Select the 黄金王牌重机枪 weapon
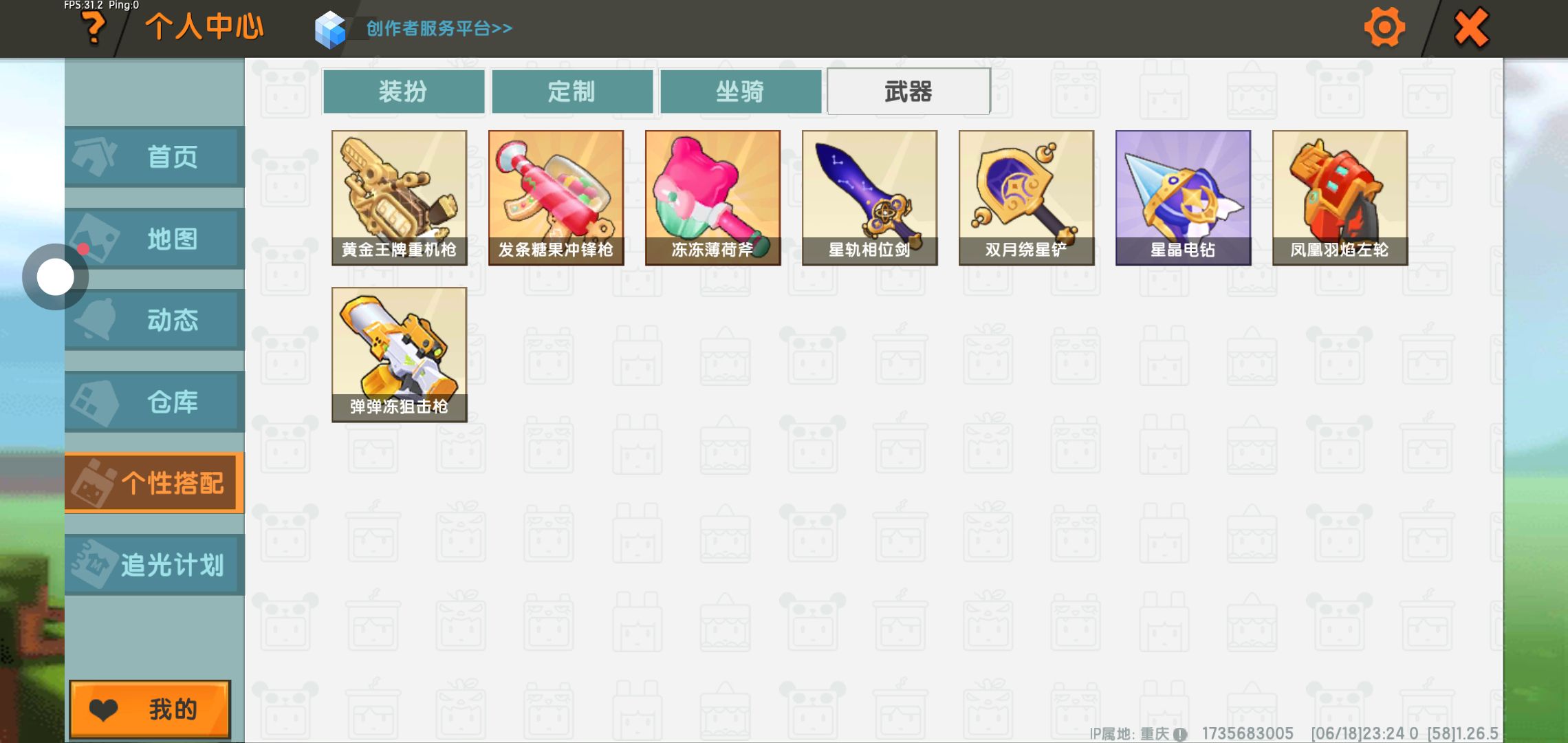Screen dimensions: 1568x743 400,198
